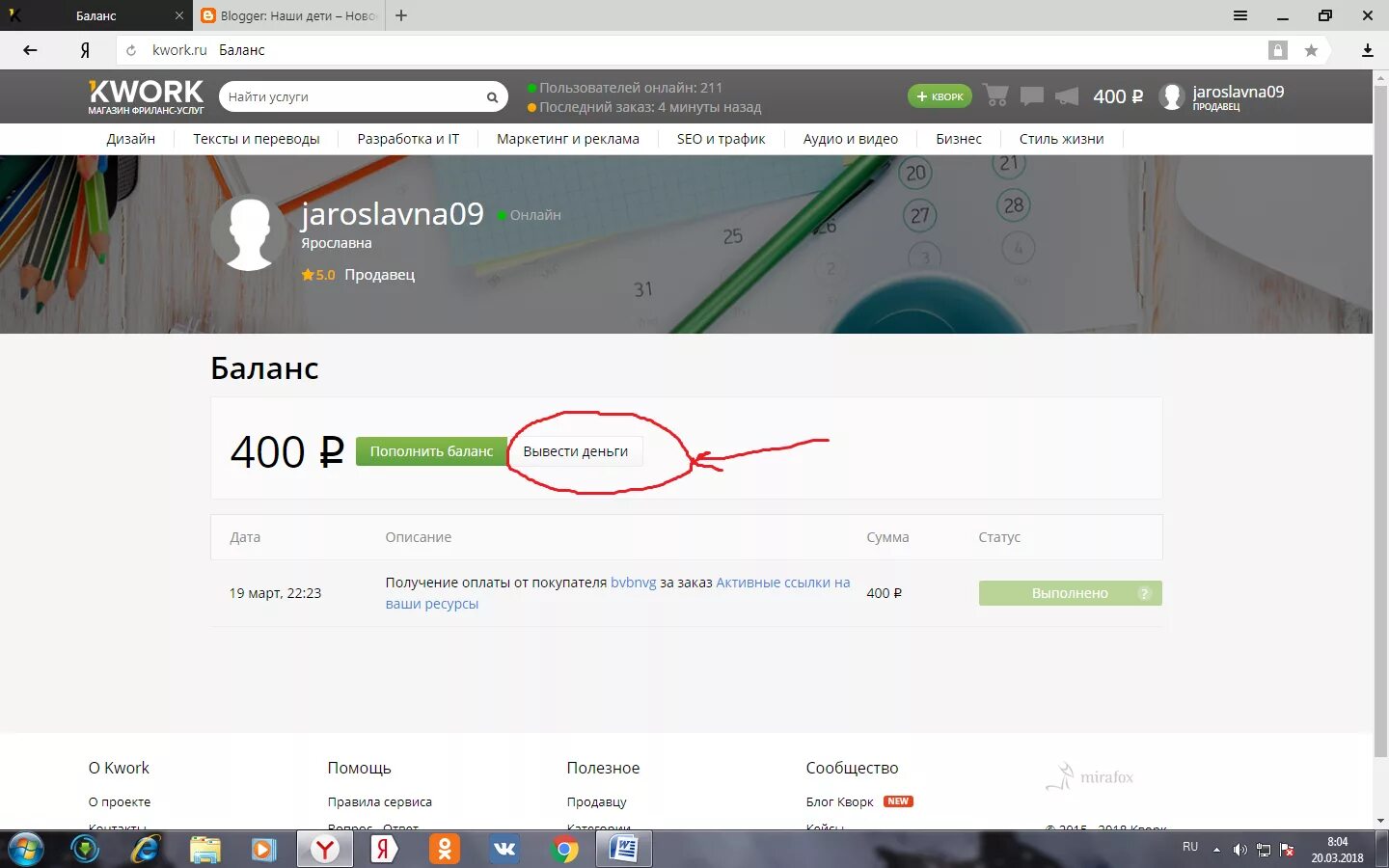Open the Бизнес category
The image size is (1389, 868).
(x=959, y=139)
